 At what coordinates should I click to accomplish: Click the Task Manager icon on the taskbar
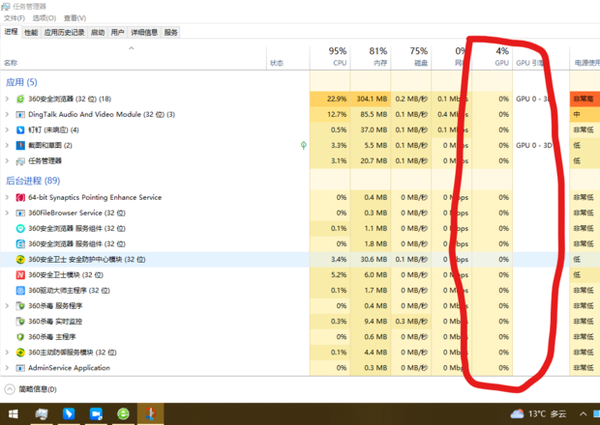click(x=41, y=414)
